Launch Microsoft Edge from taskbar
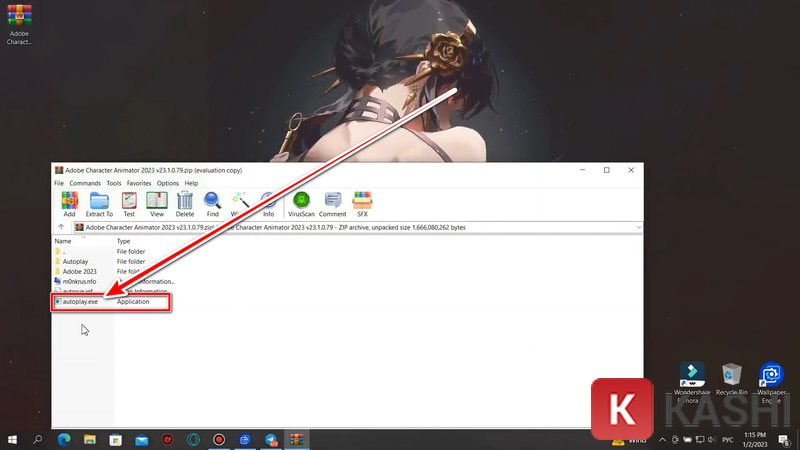 (64, 439)
